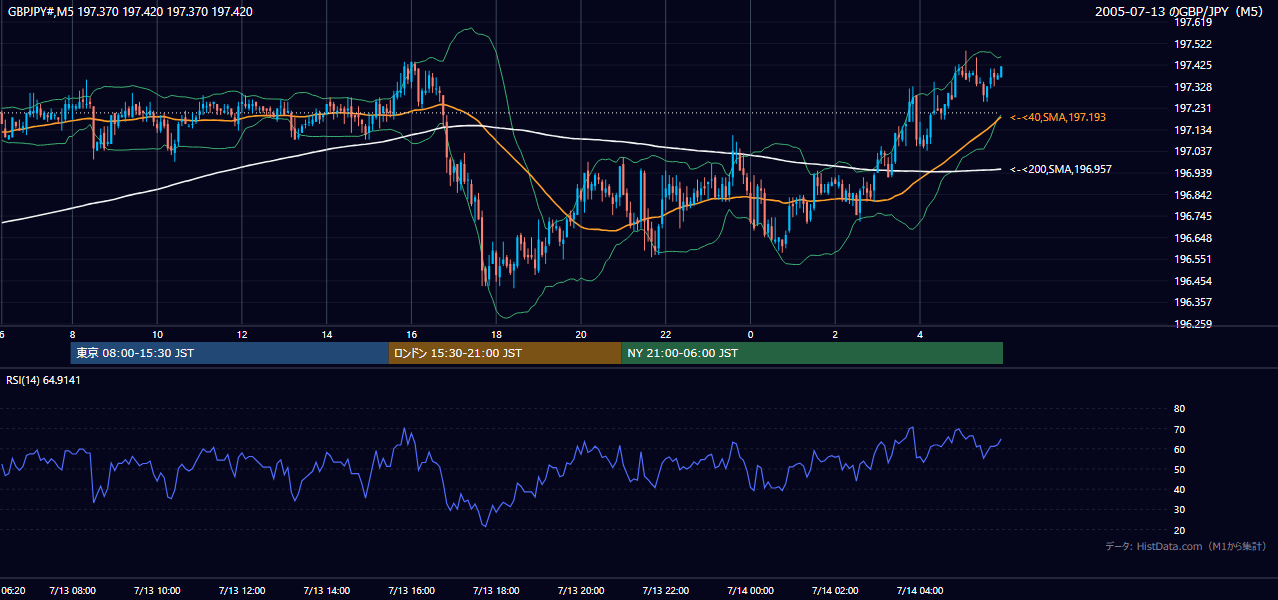Click the RSI(14) 64.9141 indicator label
The width and height of the screenshot is (1278, 600).
(43, 380)
